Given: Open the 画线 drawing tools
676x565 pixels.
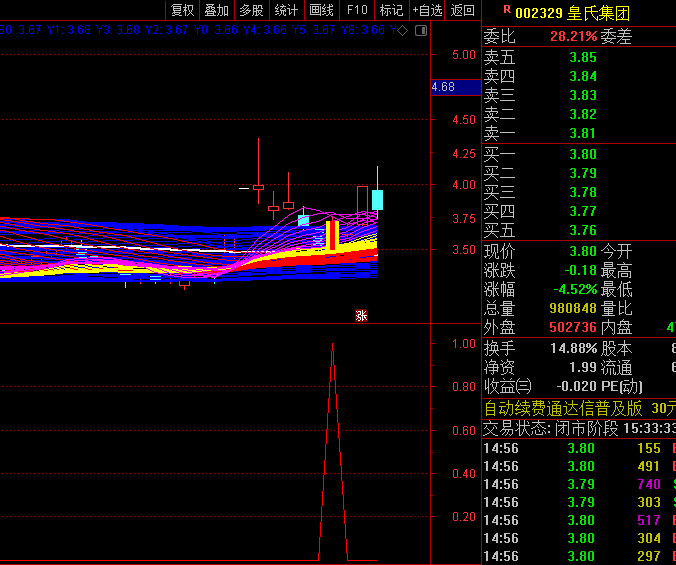Looking at the screenshot, I should coord(321,10).
